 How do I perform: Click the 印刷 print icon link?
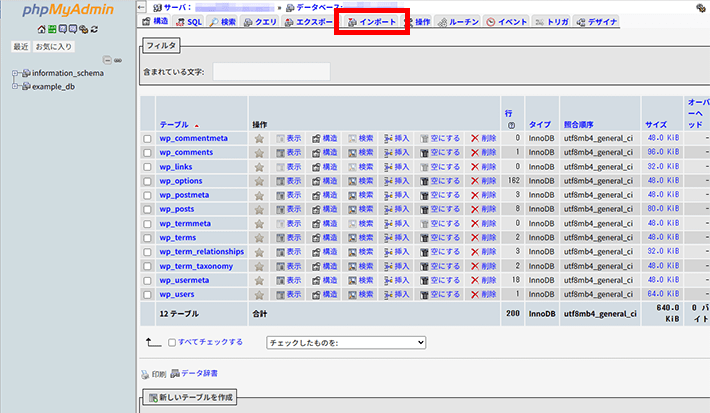tap(153, 374)
